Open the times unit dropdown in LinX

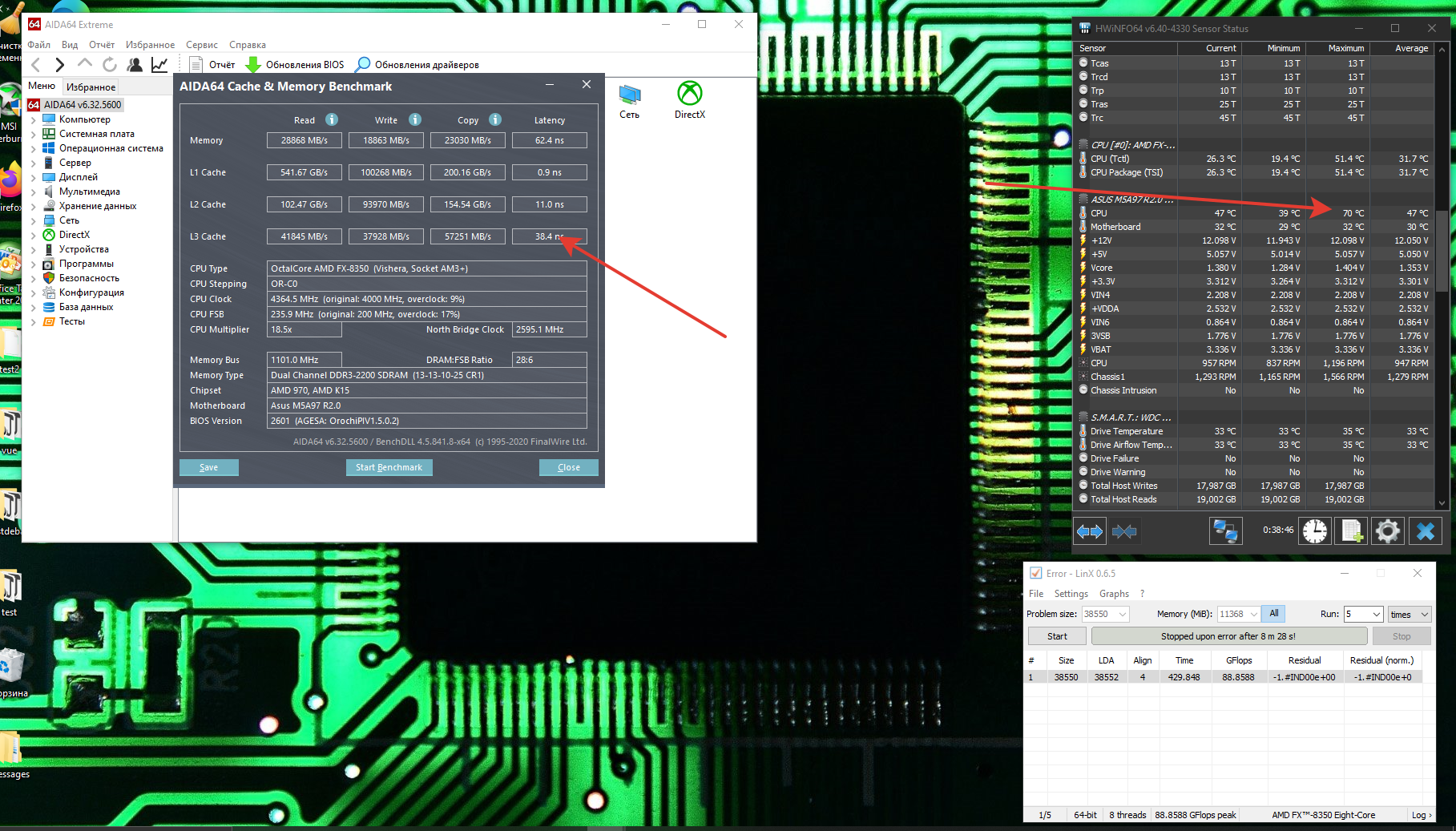click(1410, 614)
